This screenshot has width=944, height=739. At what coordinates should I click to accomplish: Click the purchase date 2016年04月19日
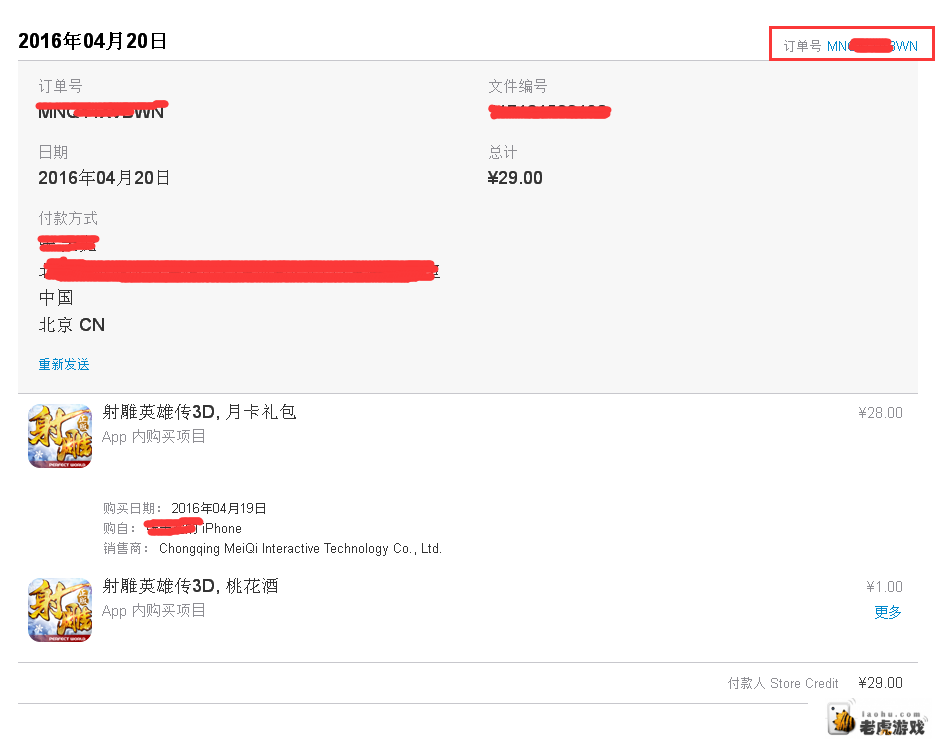pyautogui.click(x=219, y=508)
